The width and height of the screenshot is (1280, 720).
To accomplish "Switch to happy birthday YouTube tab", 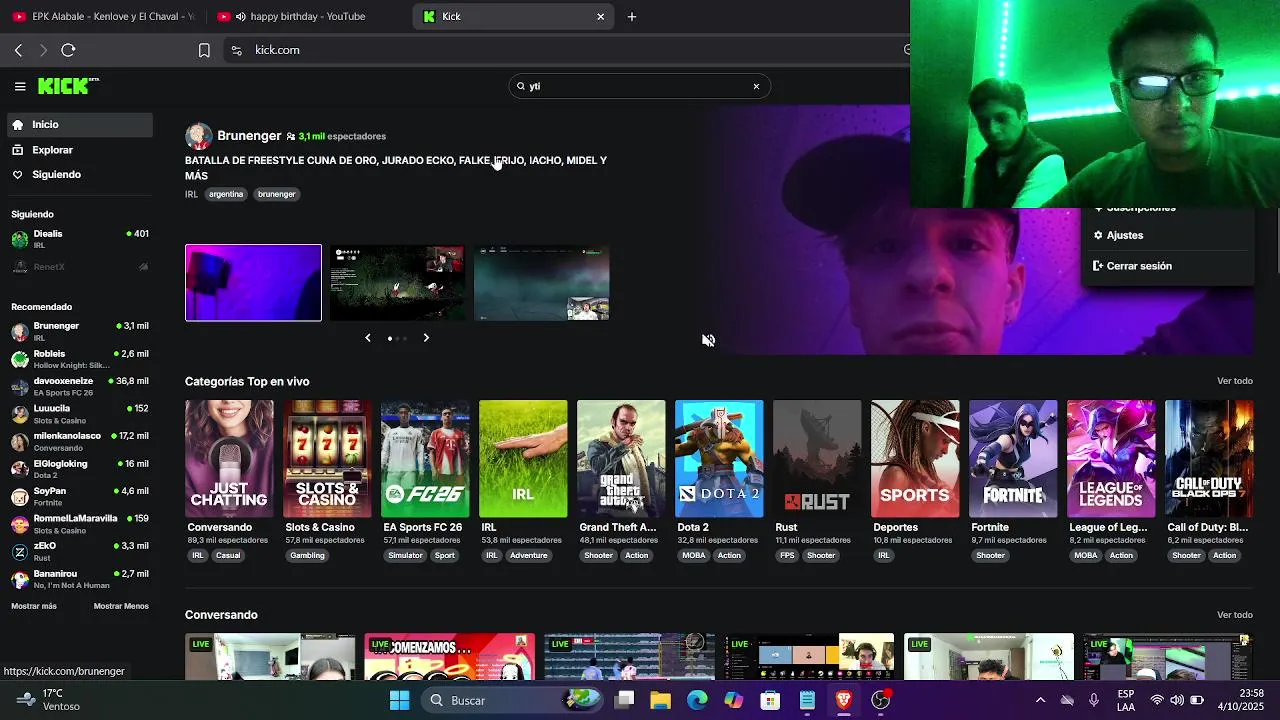I will [x=305, y=16].
